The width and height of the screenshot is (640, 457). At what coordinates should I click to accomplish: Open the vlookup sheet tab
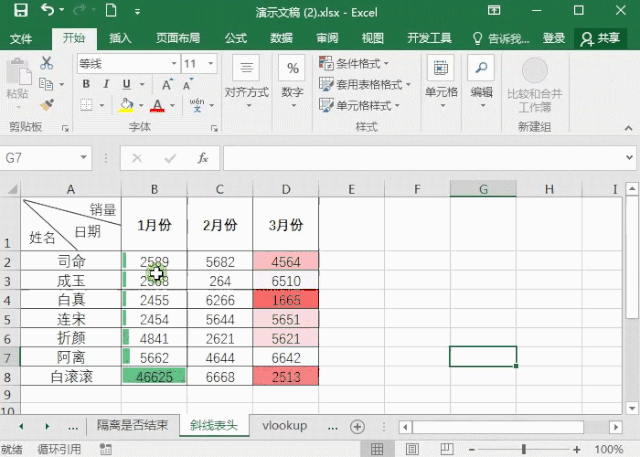click(284, 426)
